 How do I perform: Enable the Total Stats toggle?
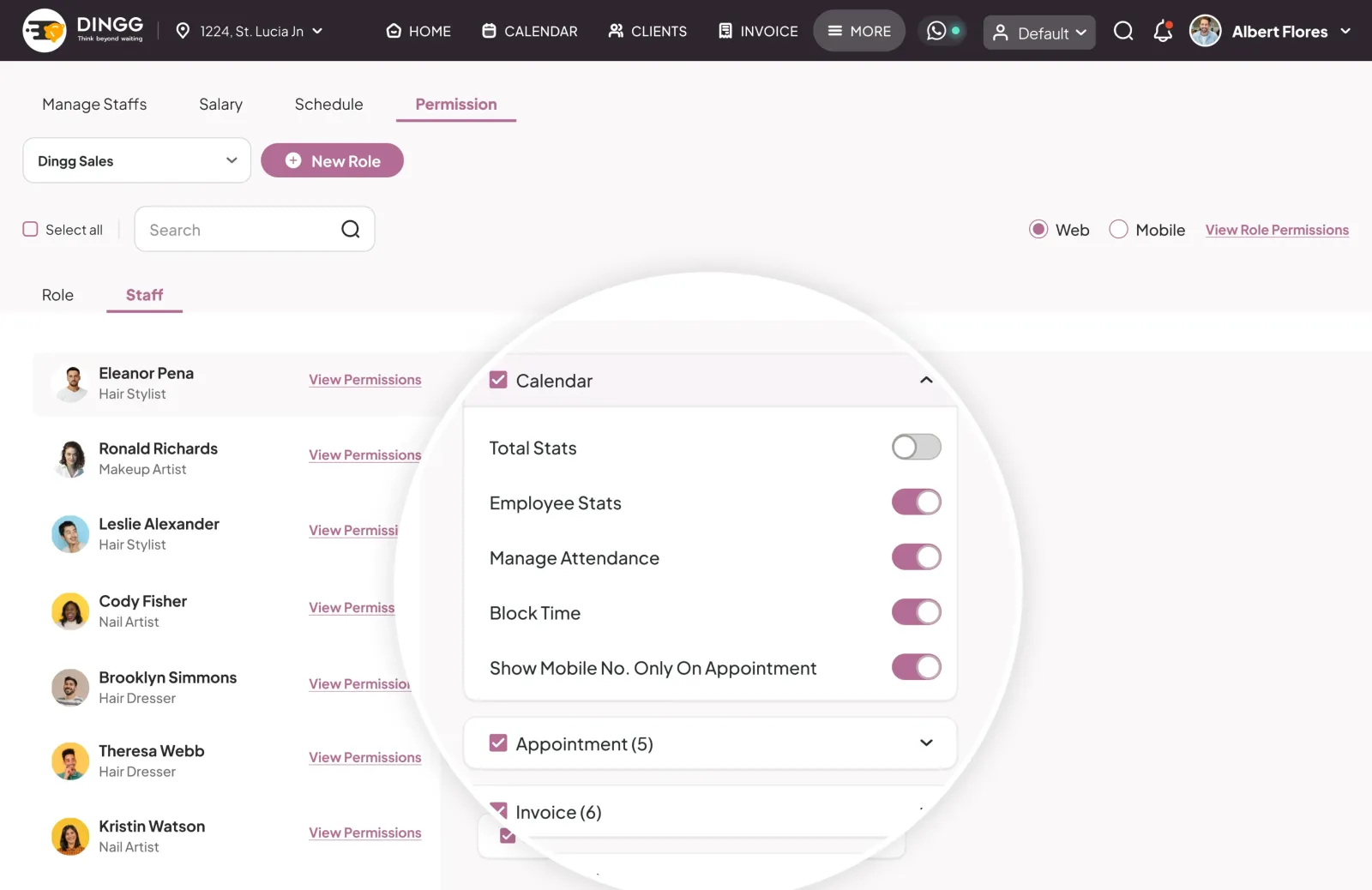click(x=917, y=447)
